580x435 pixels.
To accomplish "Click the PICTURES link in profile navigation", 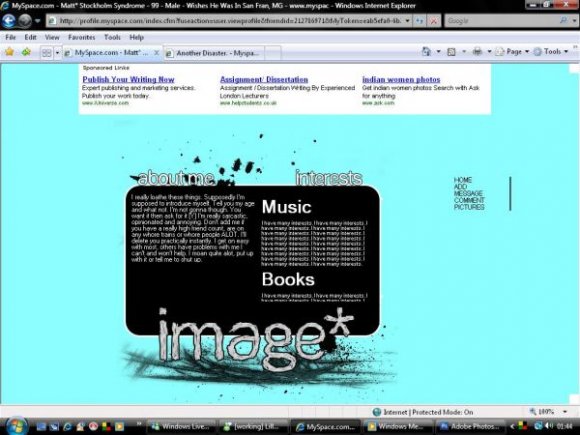I will pyautogui.click(x=469, y=207).
